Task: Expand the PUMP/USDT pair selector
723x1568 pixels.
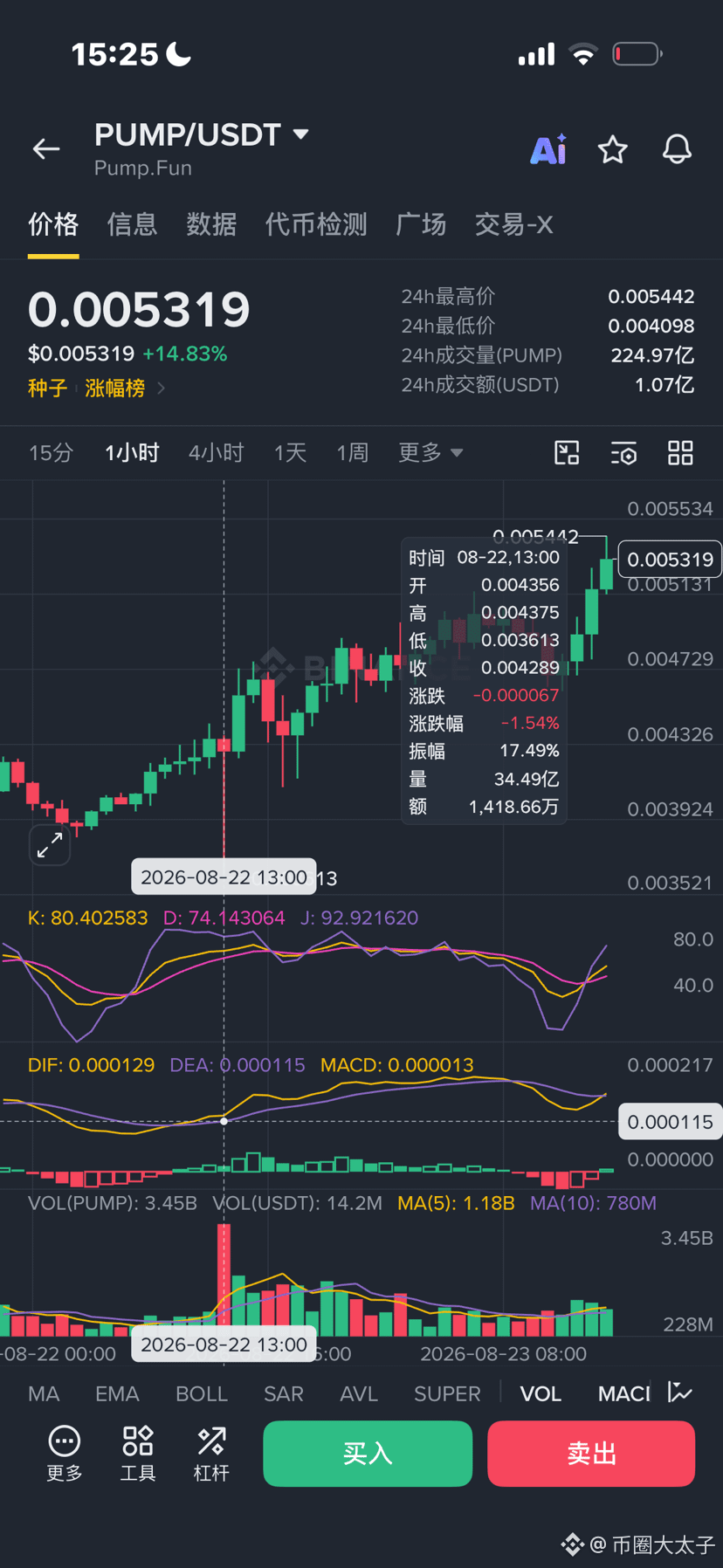Action: tap(300, 134)
